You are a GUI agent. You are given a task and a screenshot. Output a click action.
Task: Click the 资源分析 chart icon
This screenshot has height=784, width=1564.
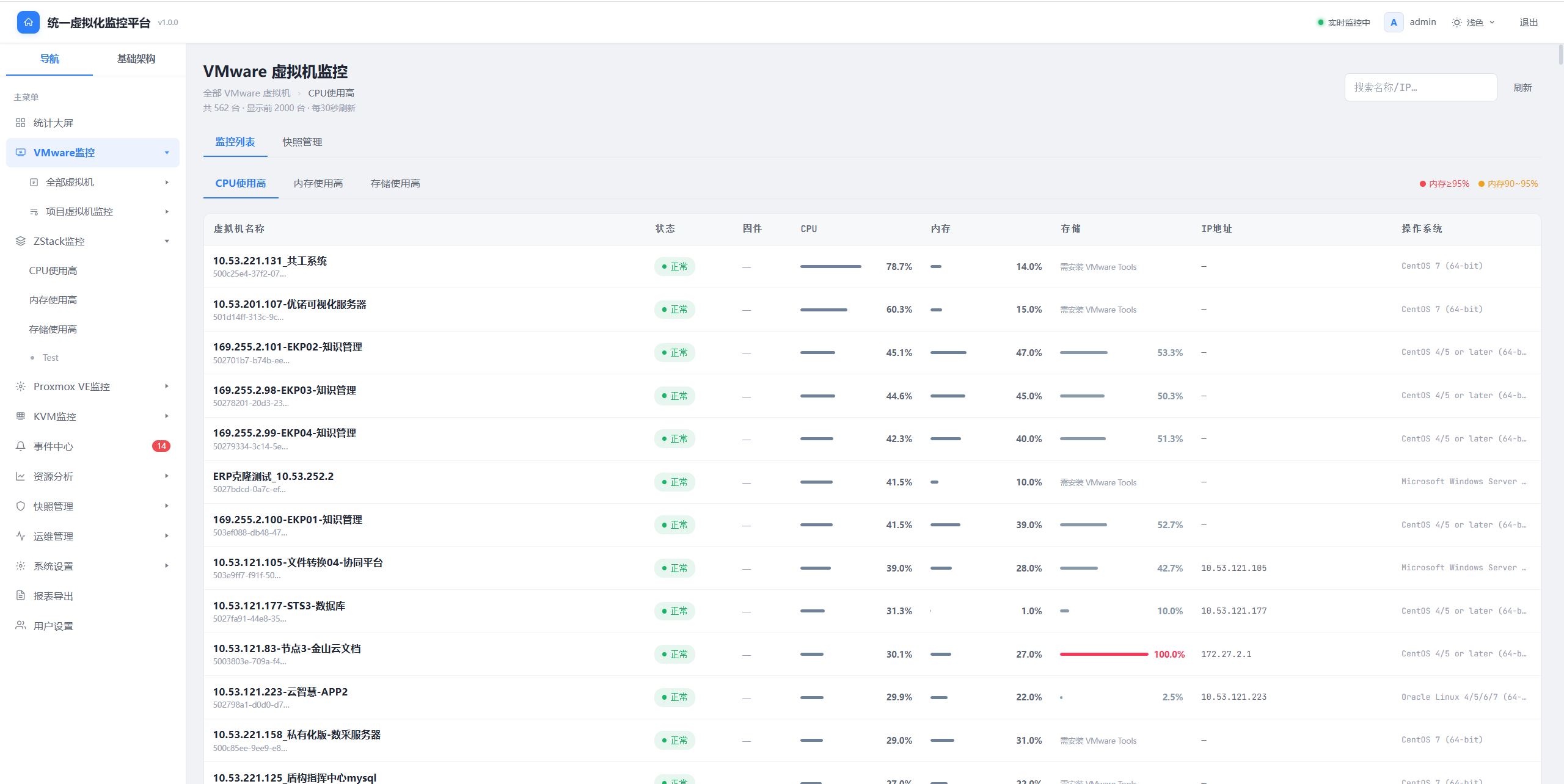coord(21,476)
